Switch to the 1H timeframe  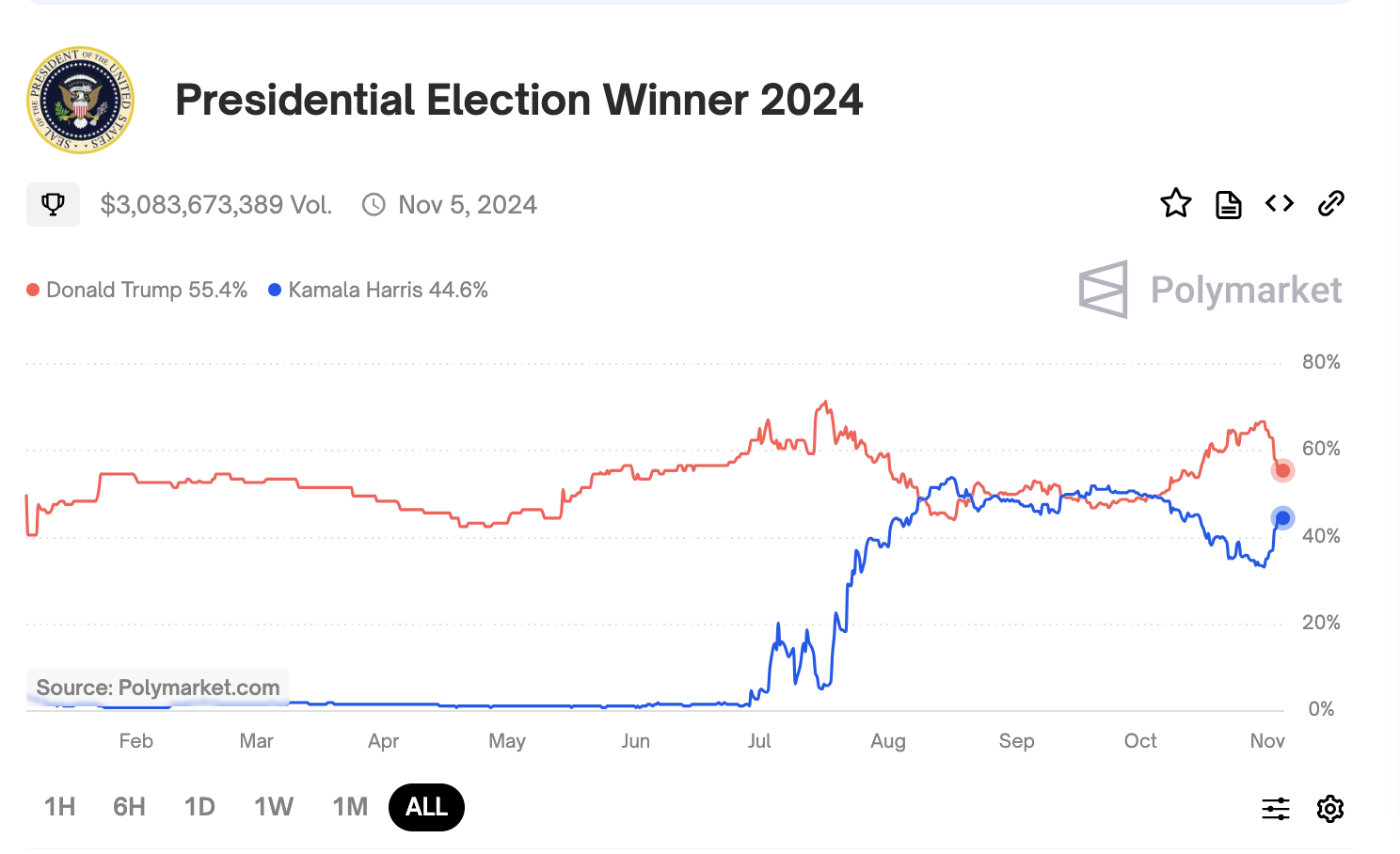[59, 807]
